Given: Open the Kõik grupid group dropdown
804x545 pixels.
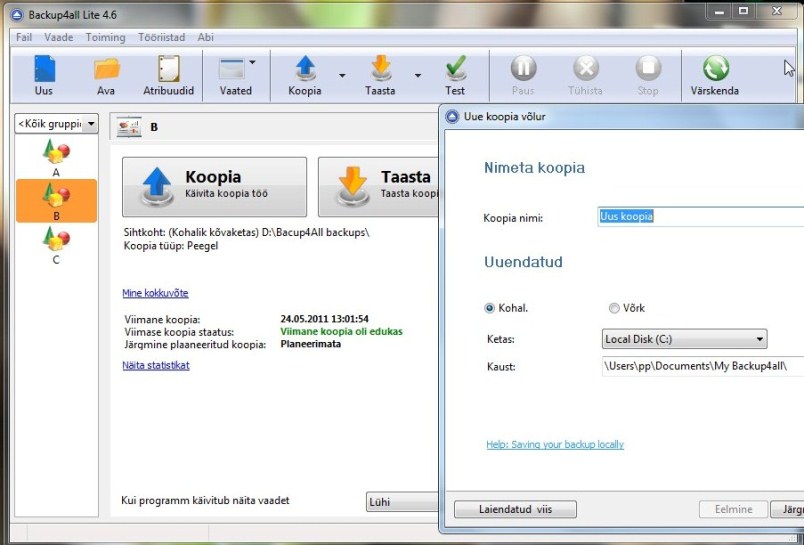Looking at the screenshot, I should coord(56,124).
